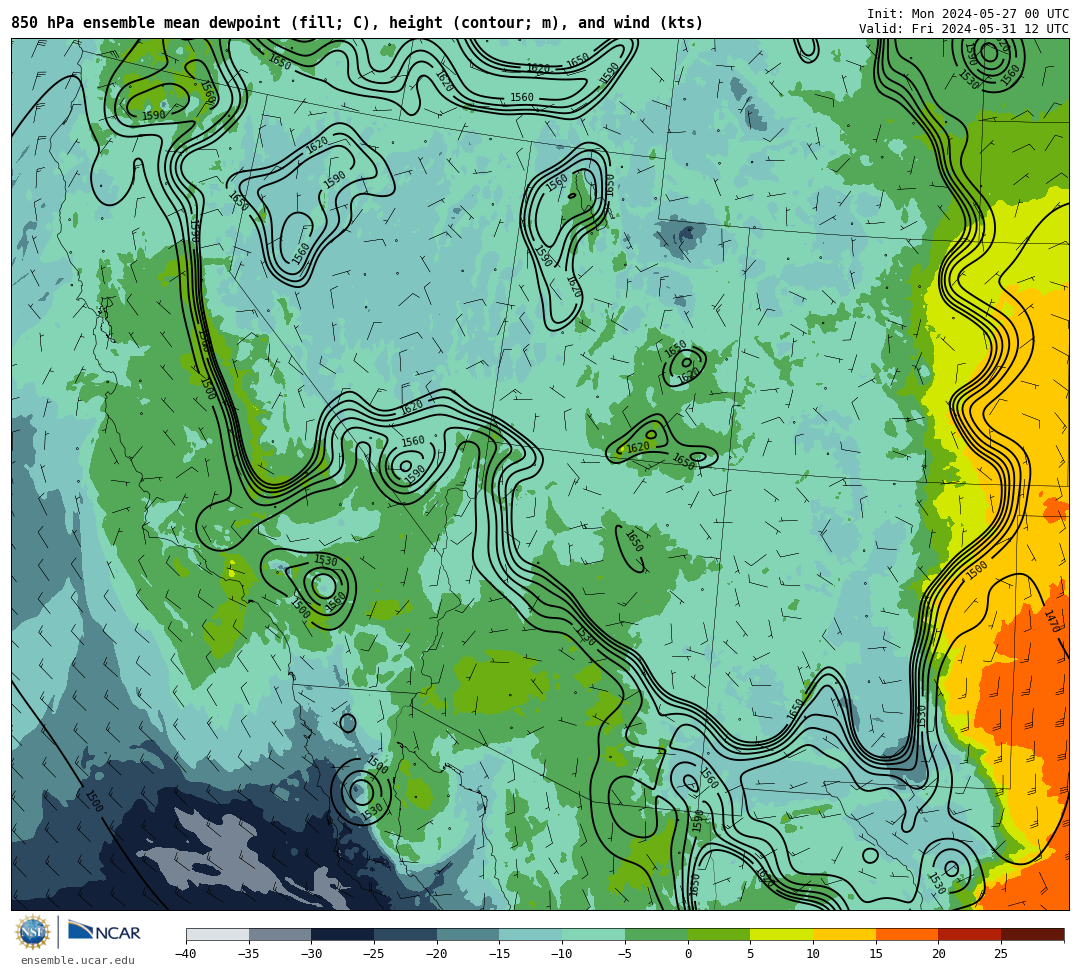Click the Init: Mon 2024-05-27 00 UTC text

(968, 14)
